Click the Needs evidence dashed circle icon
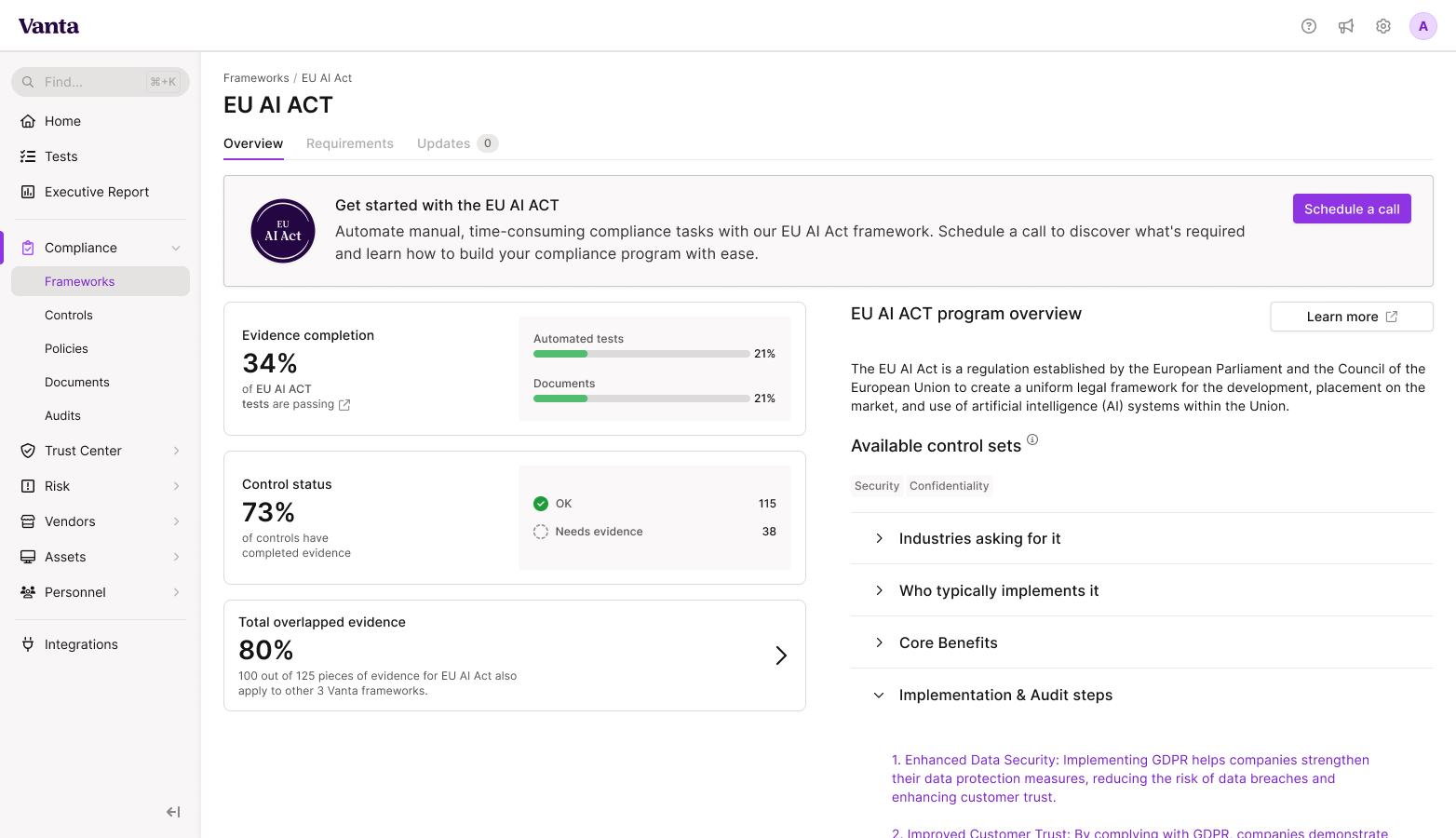This screenshot has height=838, width=1456. point(541,532)
